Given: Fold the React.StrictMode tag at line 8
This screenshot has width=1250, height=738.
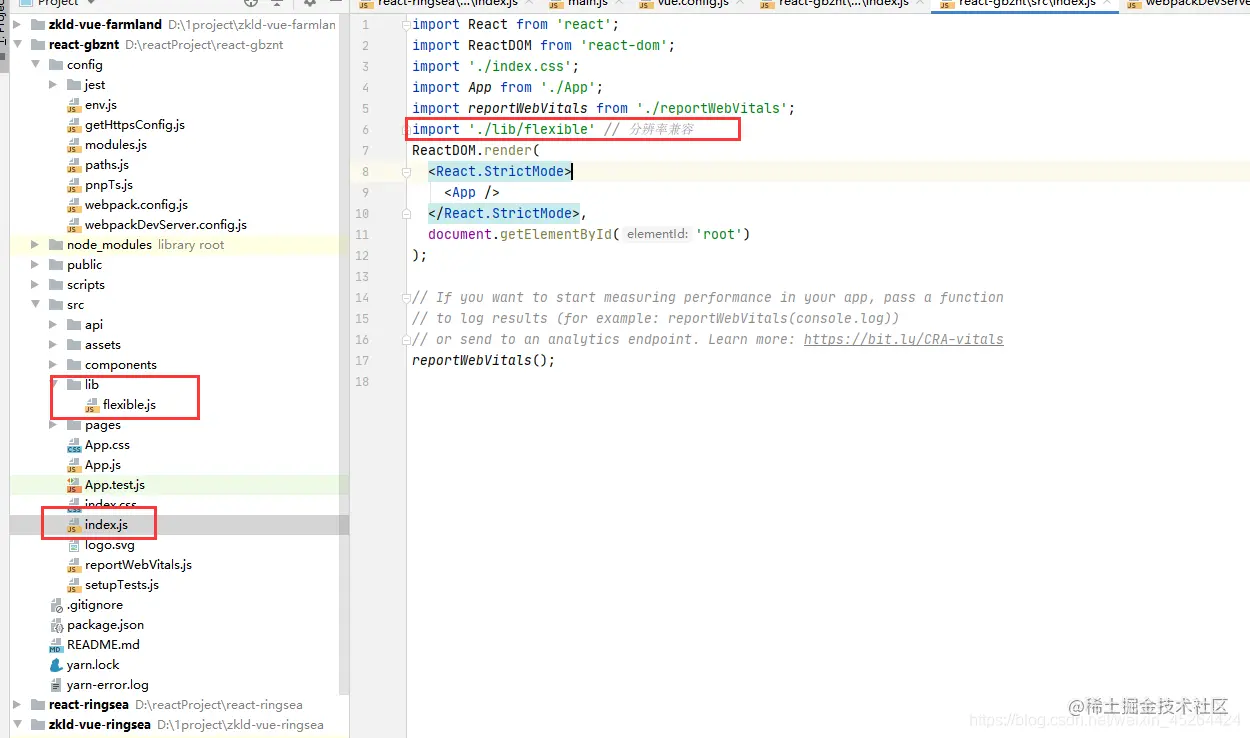Looking at the screenshot, I should 405,171.
